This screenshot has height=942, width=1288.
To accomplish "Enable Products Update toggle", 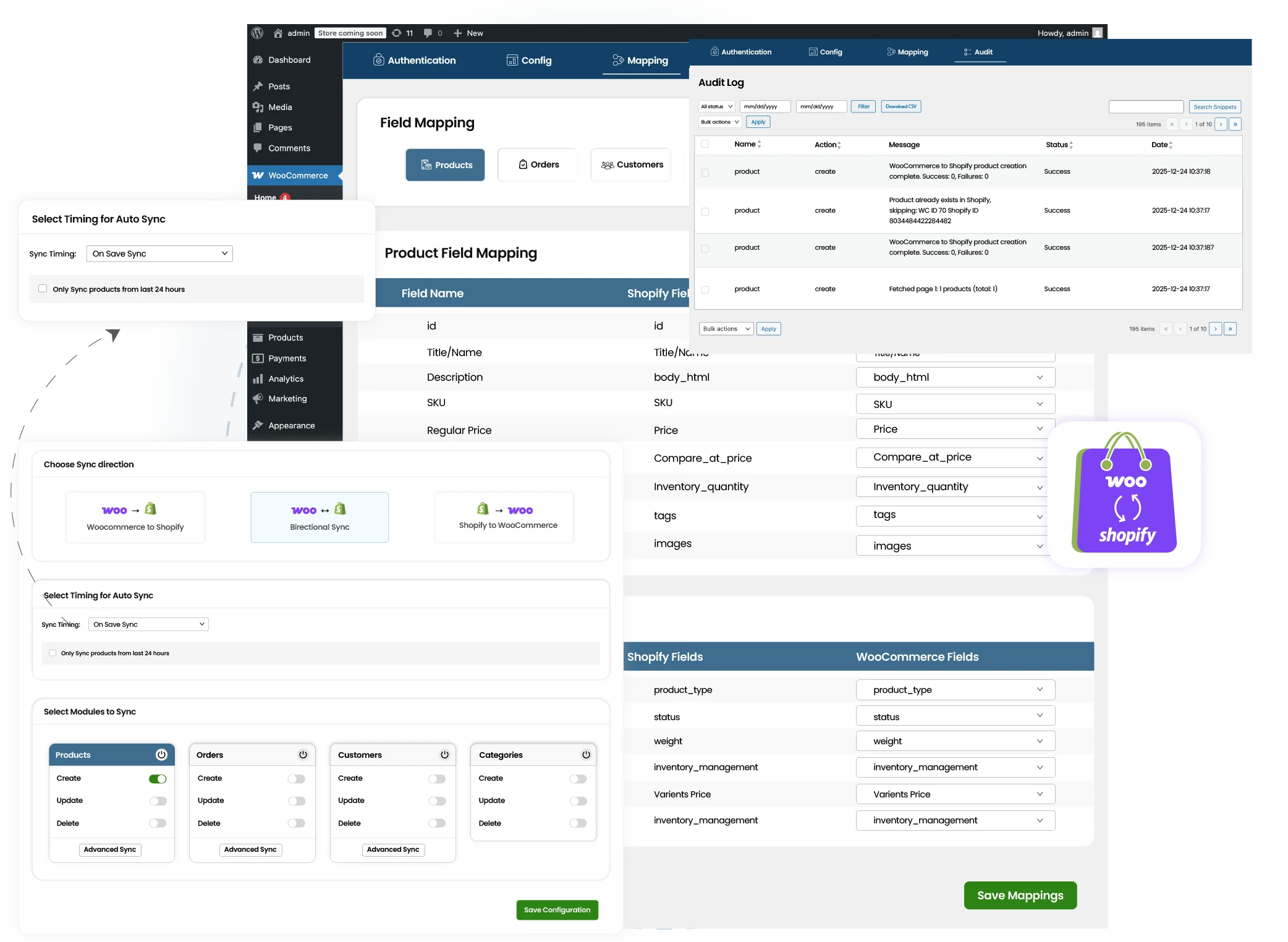I will (158, 800).
